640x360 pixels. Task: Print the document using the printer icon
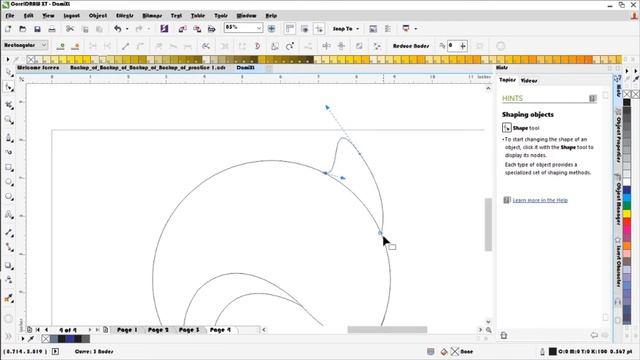[x=52, y=29]
